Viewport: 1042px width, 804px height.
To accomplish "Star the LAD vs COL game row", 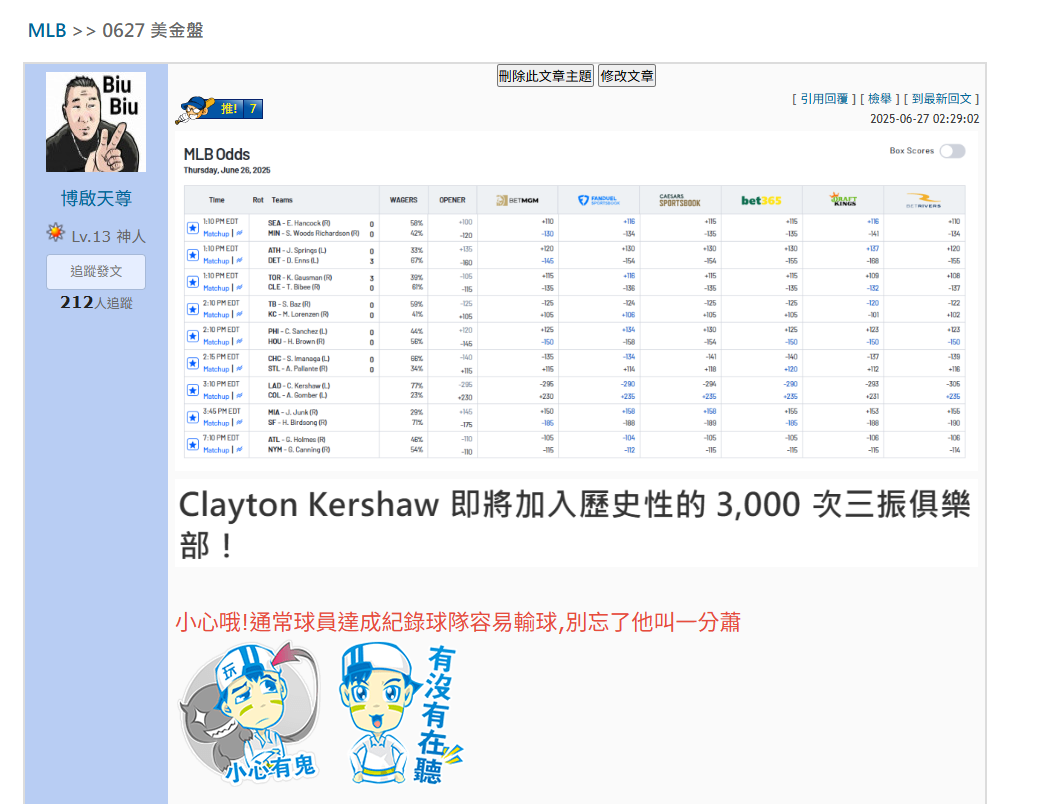I will click(x=193, y=390).
